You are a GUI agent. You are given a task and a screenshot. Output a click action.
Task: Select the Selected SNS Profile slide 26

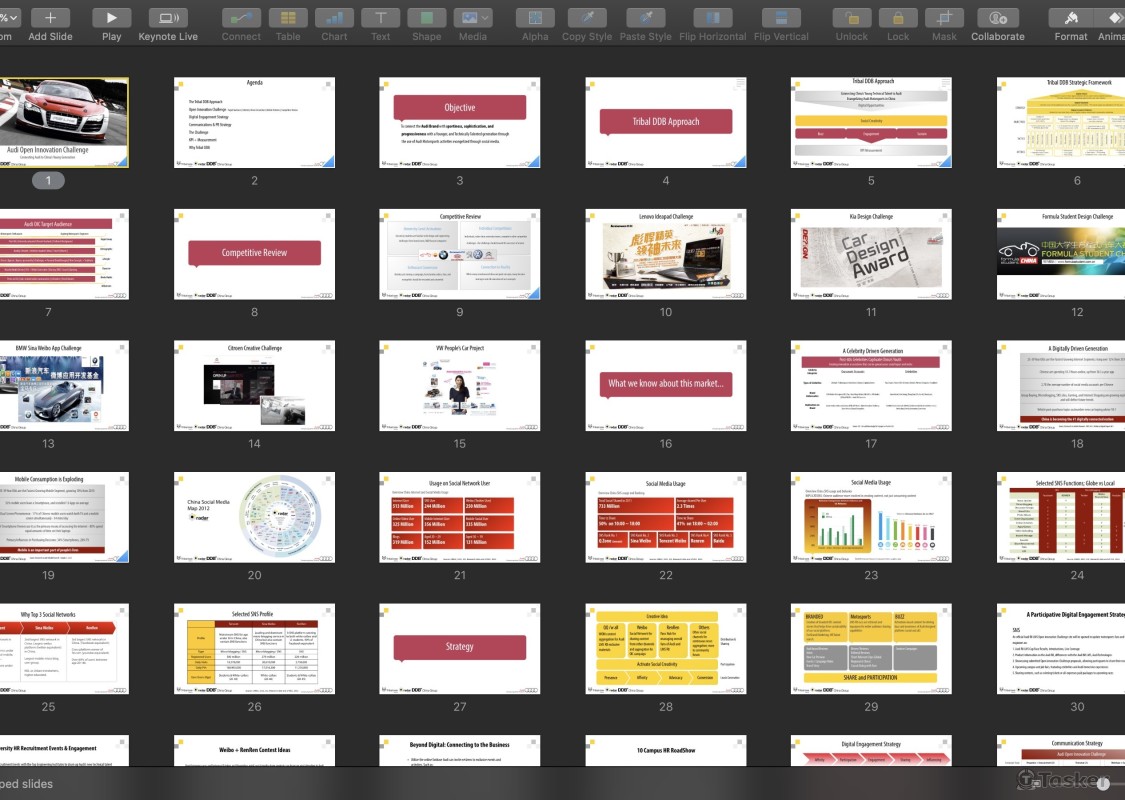[x=254, y=649]
